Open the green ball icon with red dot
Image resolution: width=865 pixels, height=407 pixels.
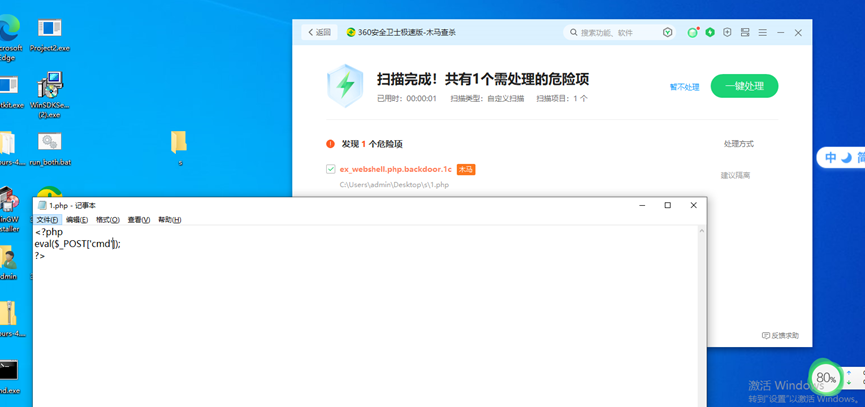pos(693,33)
